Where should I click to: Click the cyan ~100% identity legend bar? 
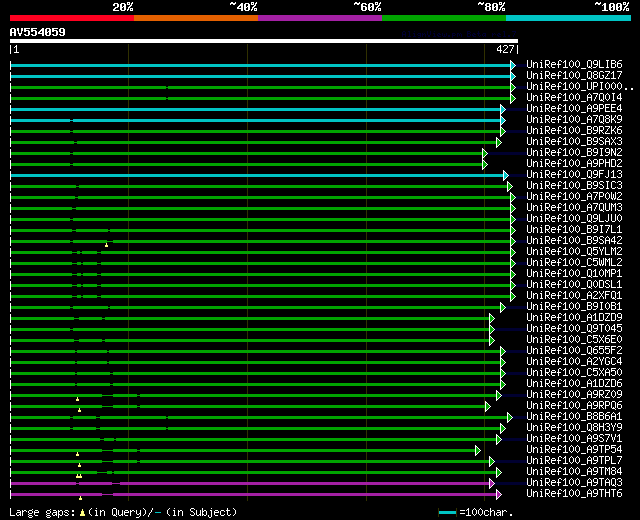pos(567,17)
